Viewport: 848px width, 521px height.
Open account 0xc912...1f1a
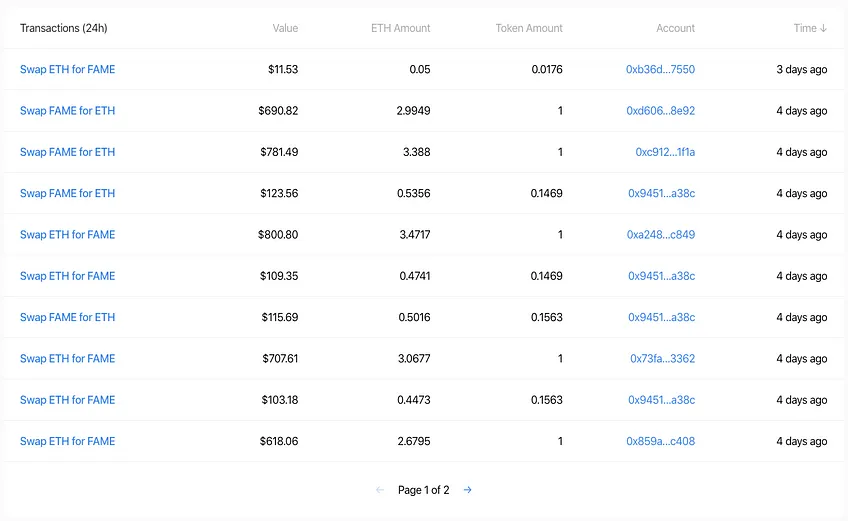[x=665, y=152]
